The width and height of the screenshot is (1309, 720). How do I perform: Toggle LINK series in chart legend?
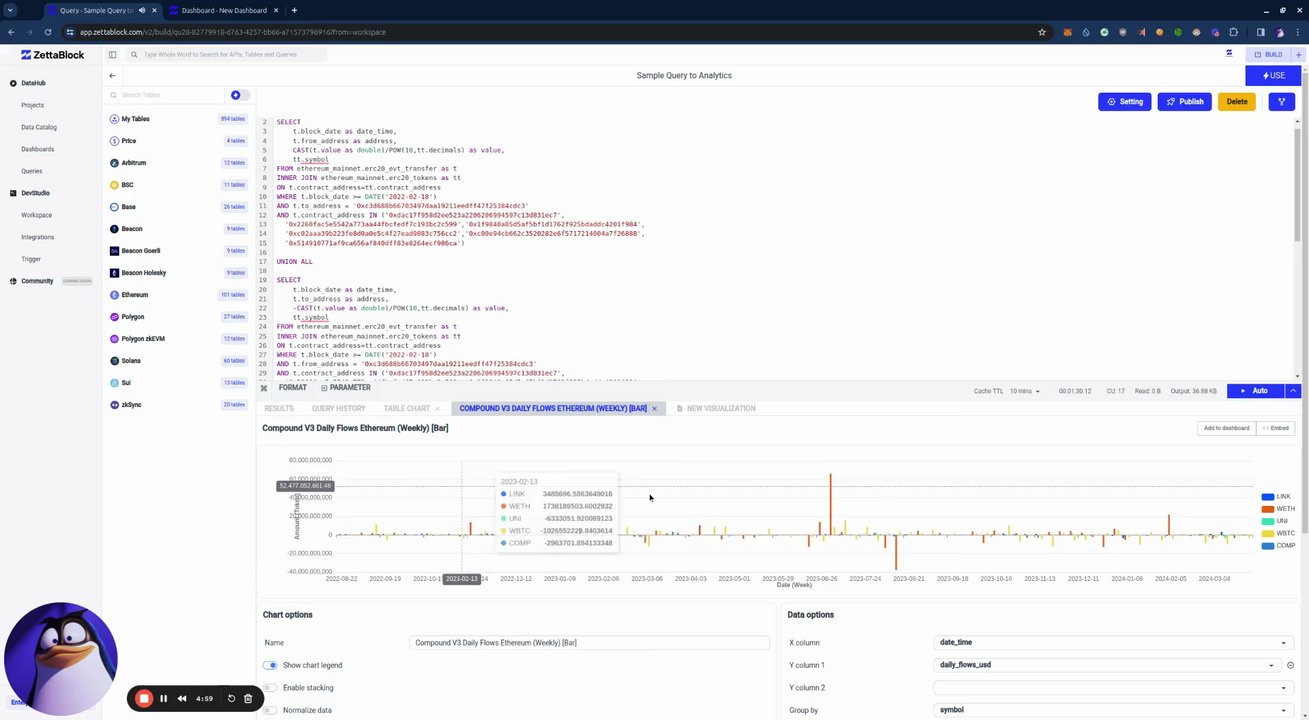[x=1278, y=497]
